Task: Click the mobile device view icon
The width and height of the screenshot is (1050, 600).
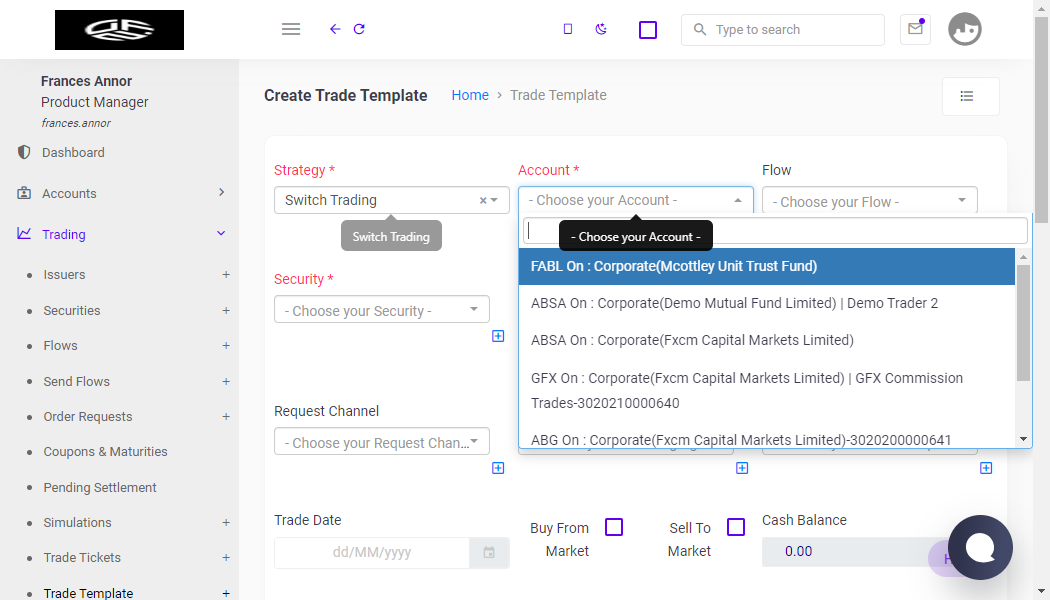Action: 568,29
